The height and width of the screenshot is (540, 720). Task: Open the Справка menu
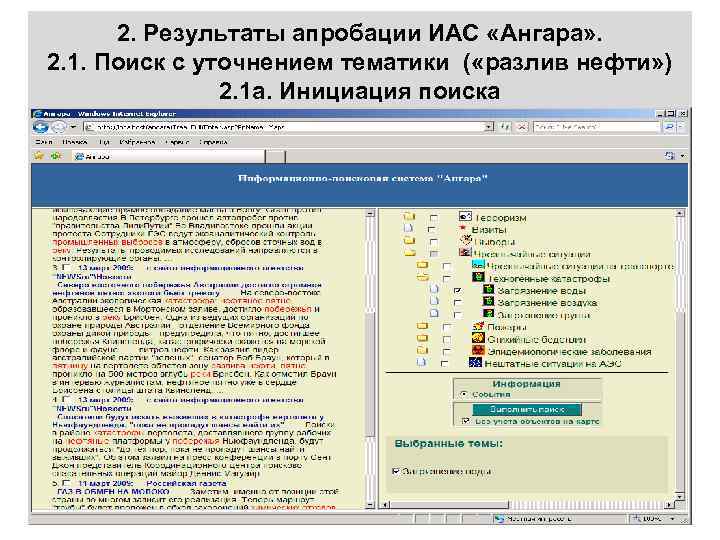pos(213,142)
